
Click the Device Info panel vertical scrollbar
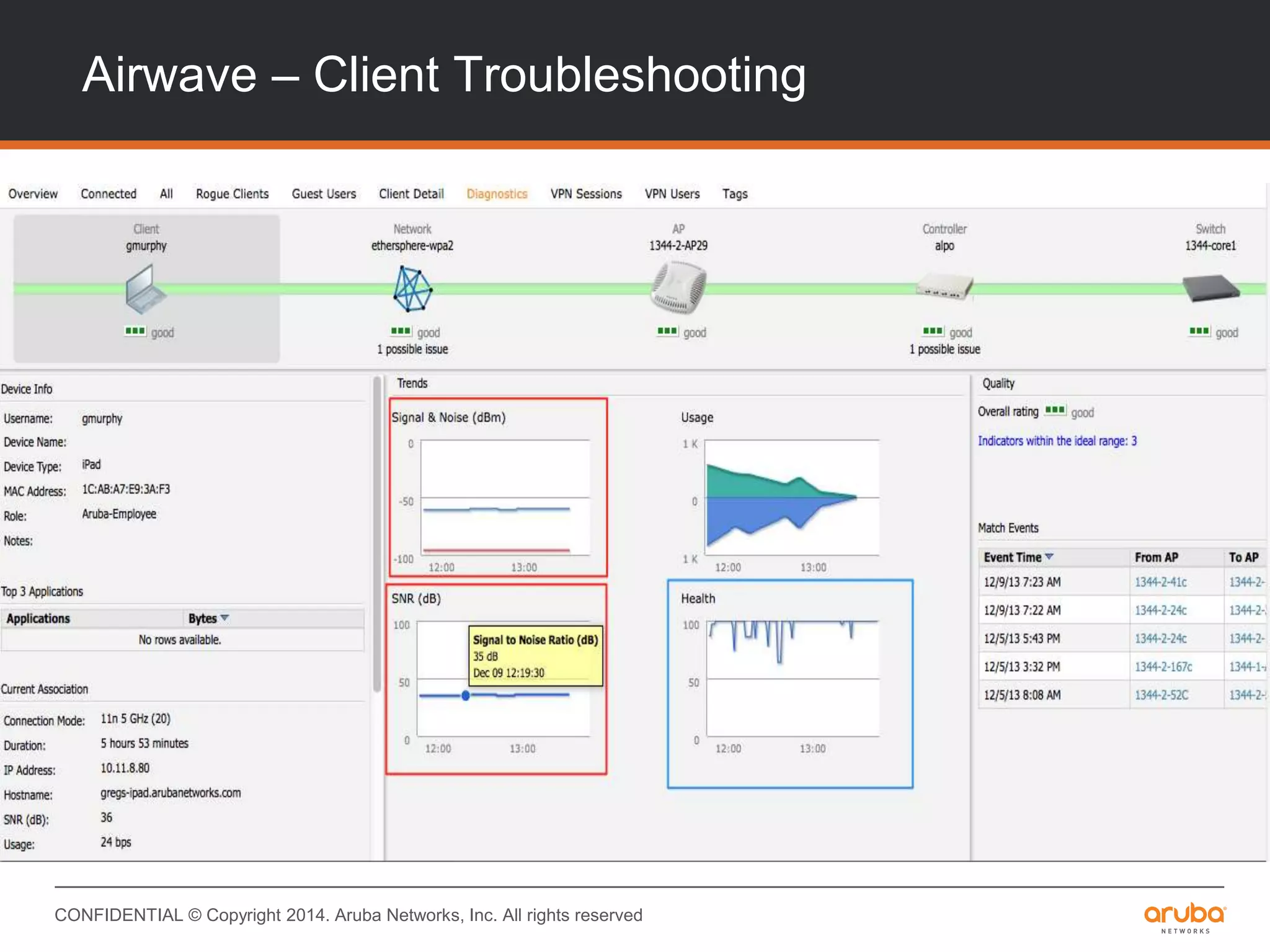point(376,533)
